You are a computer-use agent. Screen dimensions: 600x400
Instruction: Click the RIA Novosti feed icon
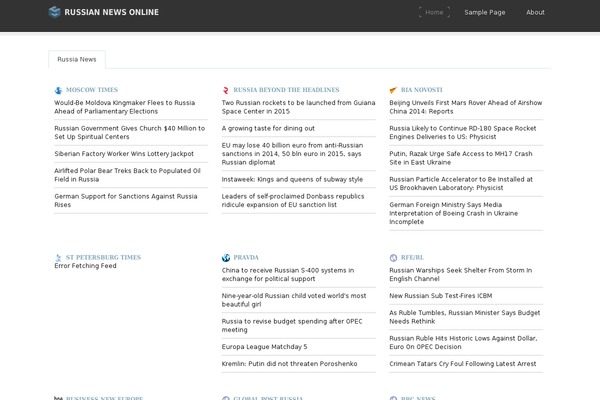pos(393,90)
